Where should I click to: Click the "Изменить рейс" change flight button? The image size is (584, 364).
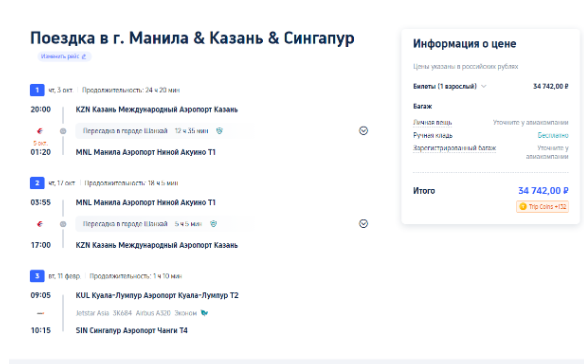(64, 56)
